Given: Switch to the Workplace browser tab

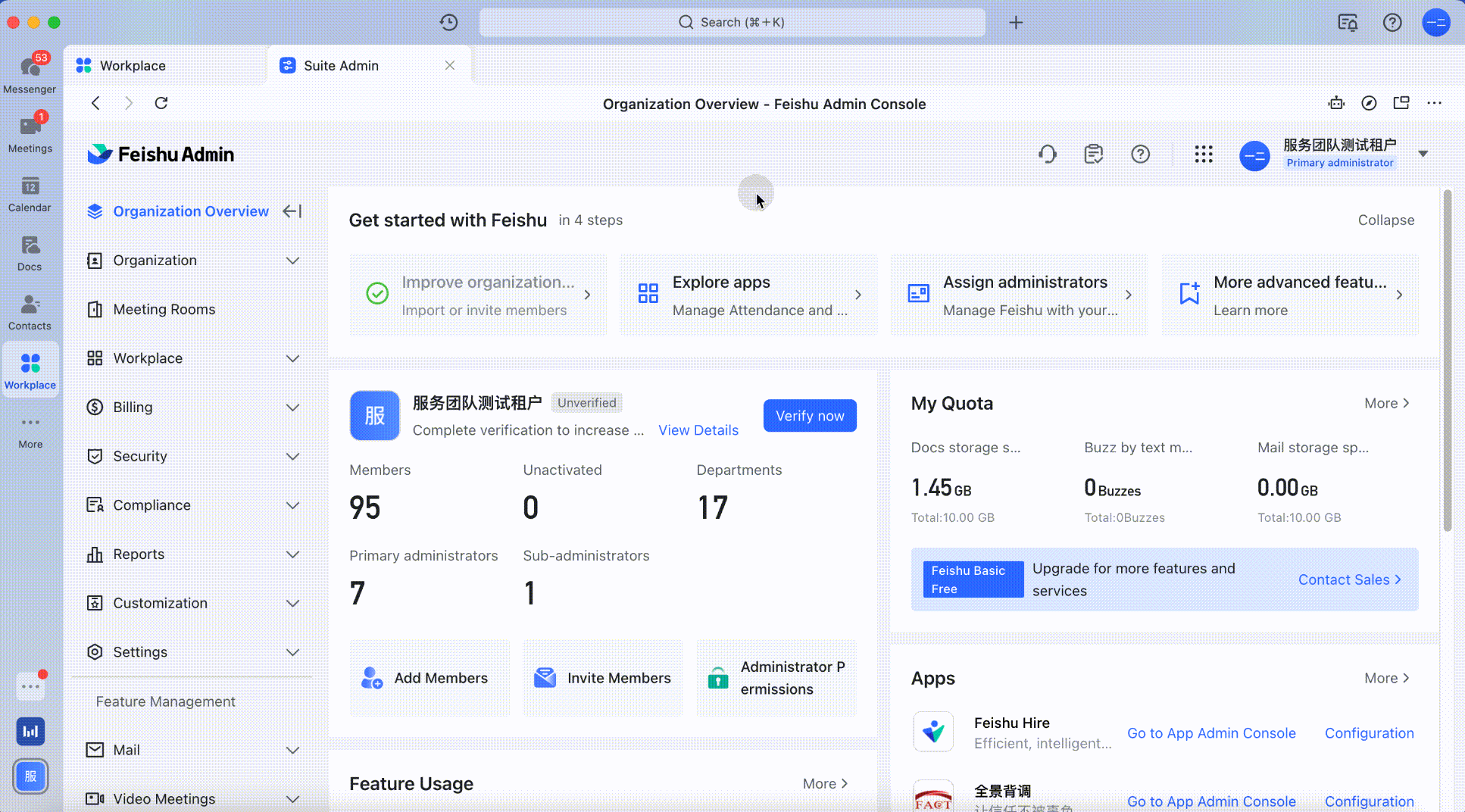Looking at the screenshot, I should point(133,65).
